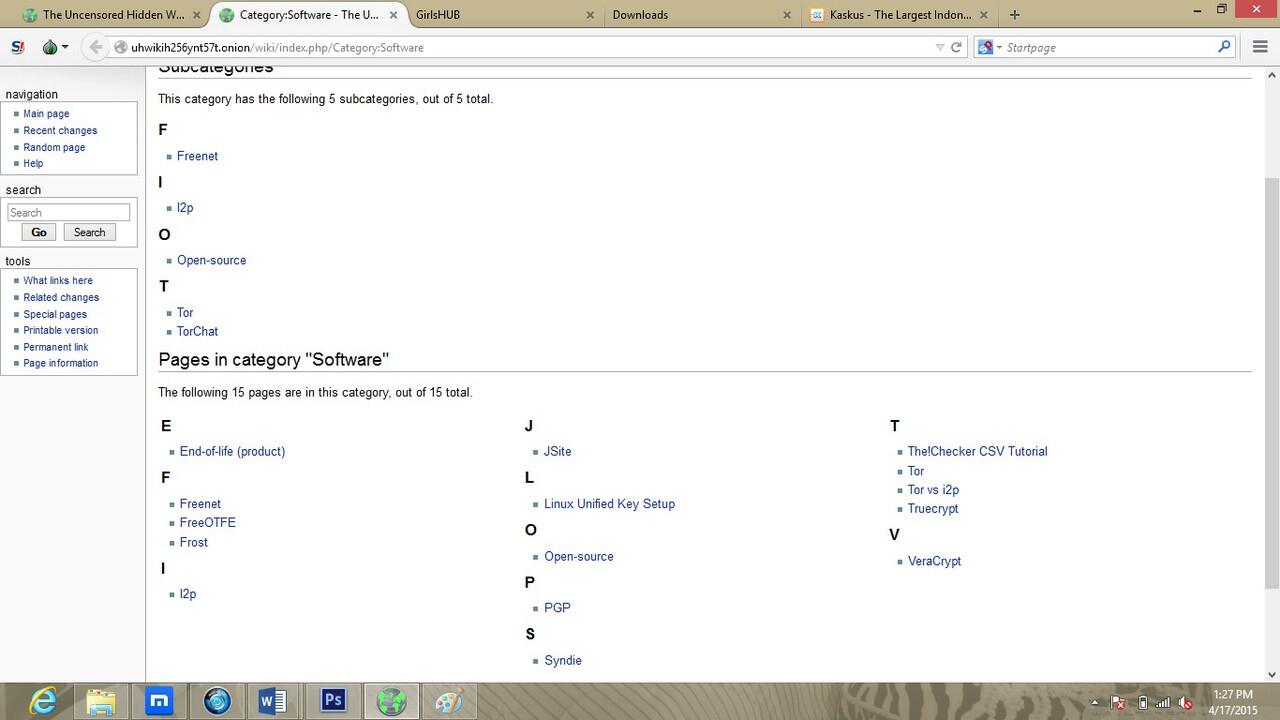Open Main page navigation link
Viewport: 1280px width, 720px height.
pos(46,114)
